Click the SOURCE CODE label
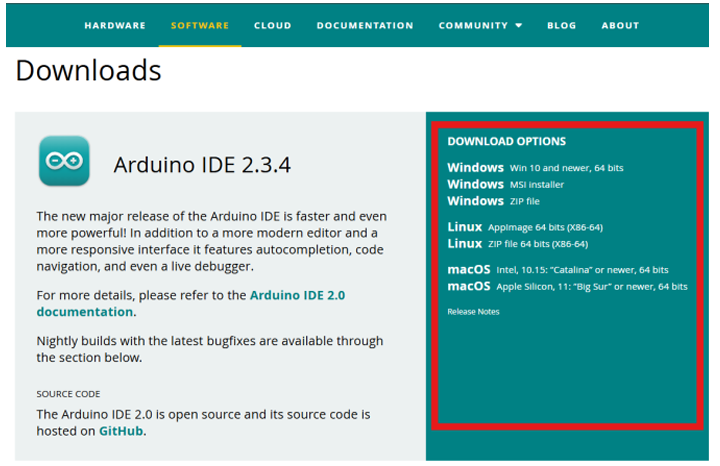This screenshot has height=466, width=720. pyautogui.click(x=68, y=394)
